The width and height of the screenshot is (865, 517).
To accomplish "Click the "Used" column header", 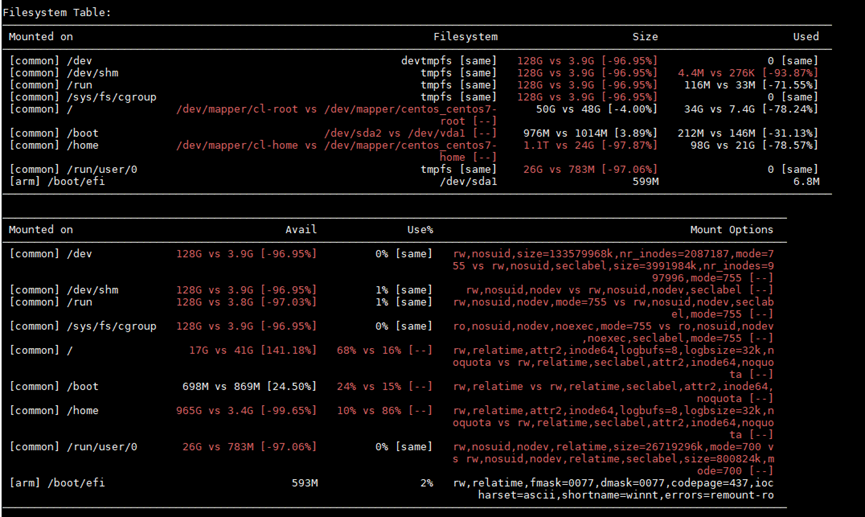I will point(806,36).
